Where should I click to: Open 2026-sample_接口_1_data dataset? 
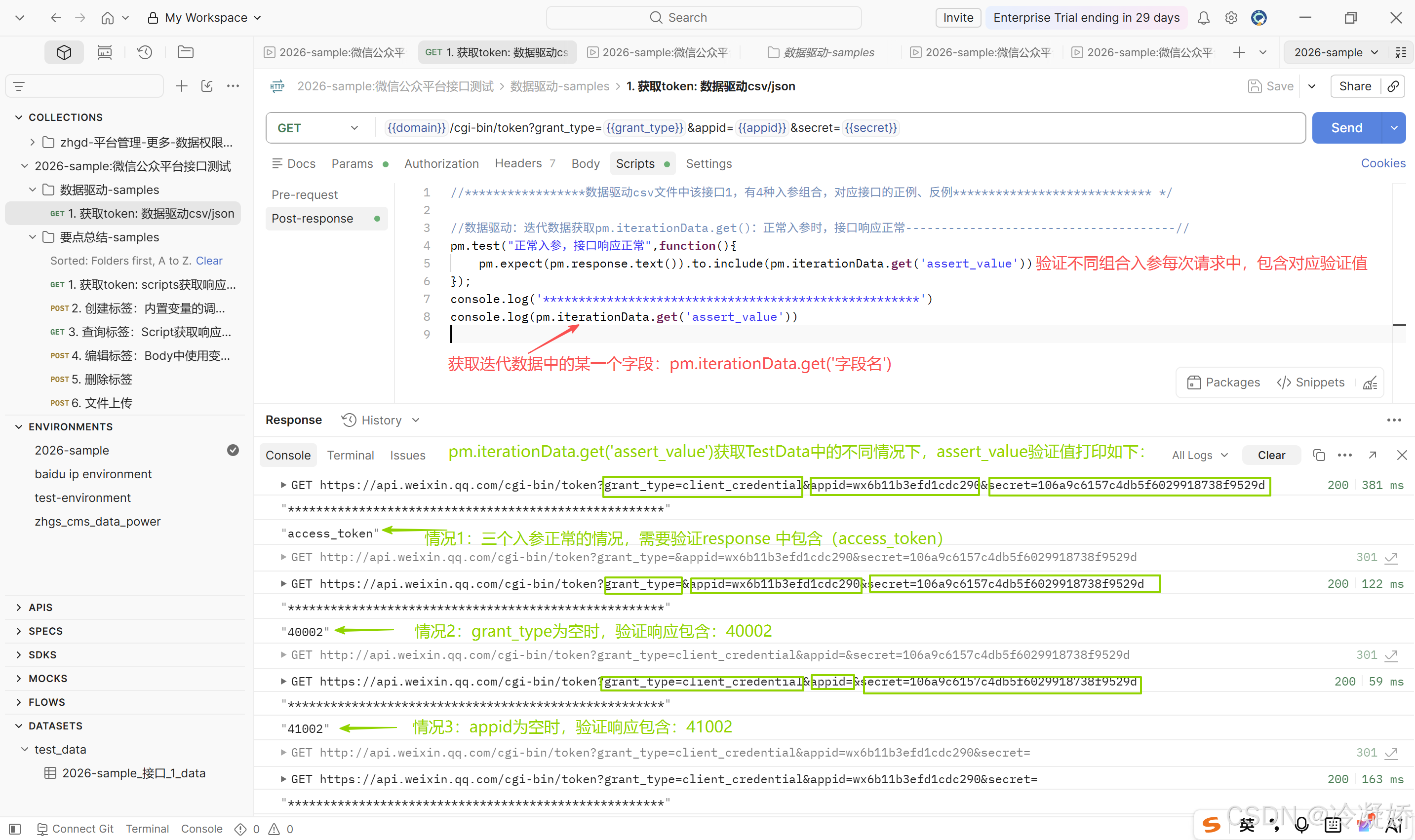pyautogui.click(x=134, y=773)
